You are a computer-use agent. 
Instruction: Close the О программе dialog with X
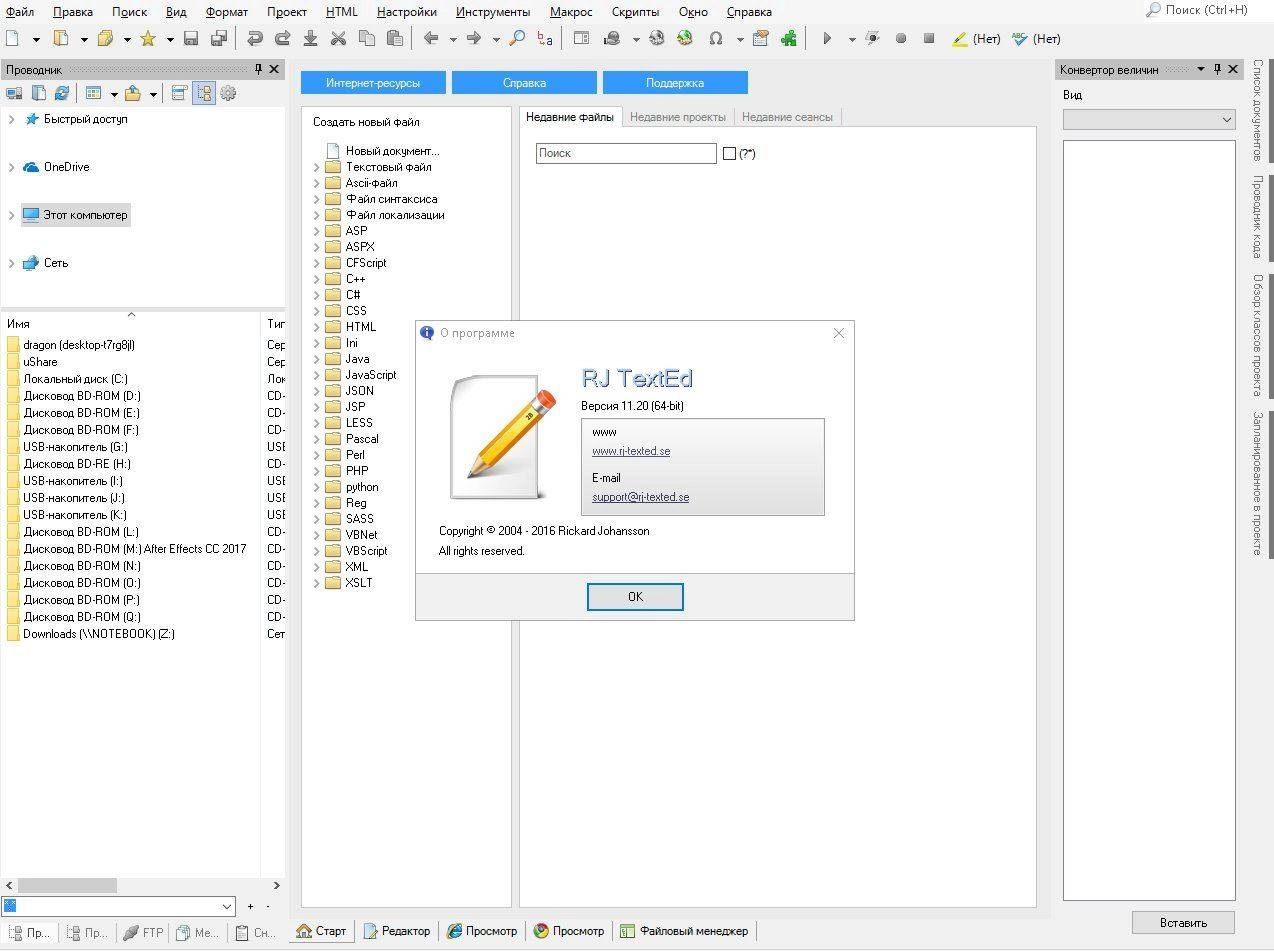coord(839,333)
